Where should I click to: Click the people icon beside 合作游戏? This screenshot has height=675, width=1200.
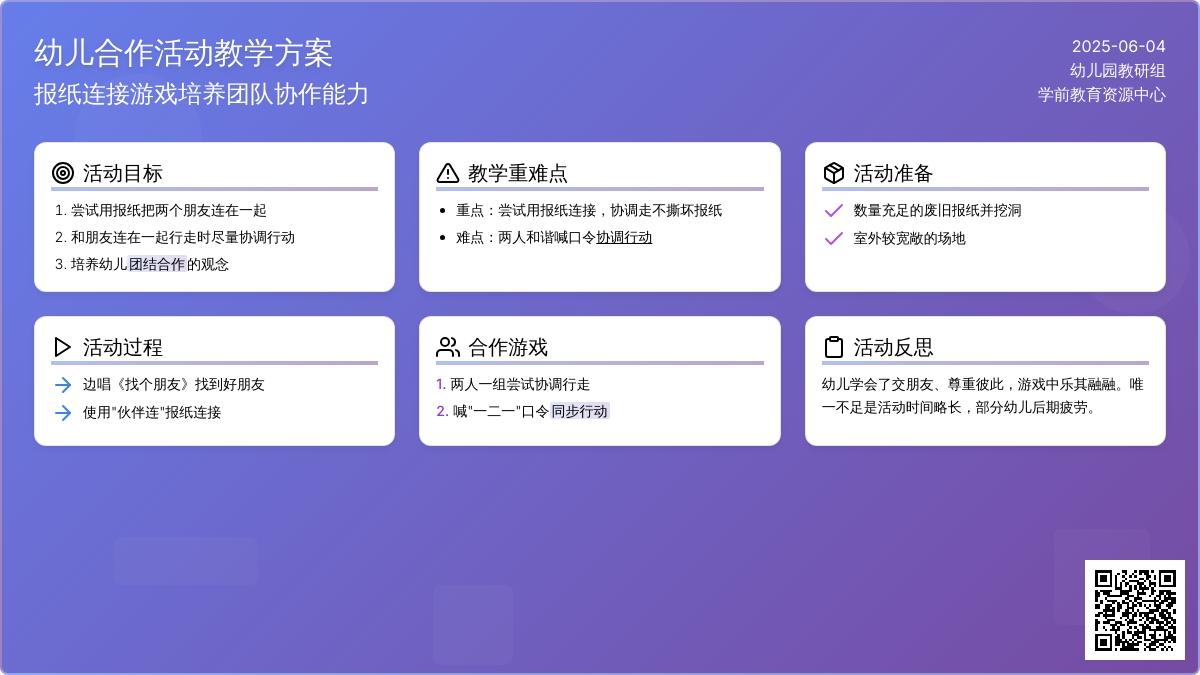(x=448, y=347)
